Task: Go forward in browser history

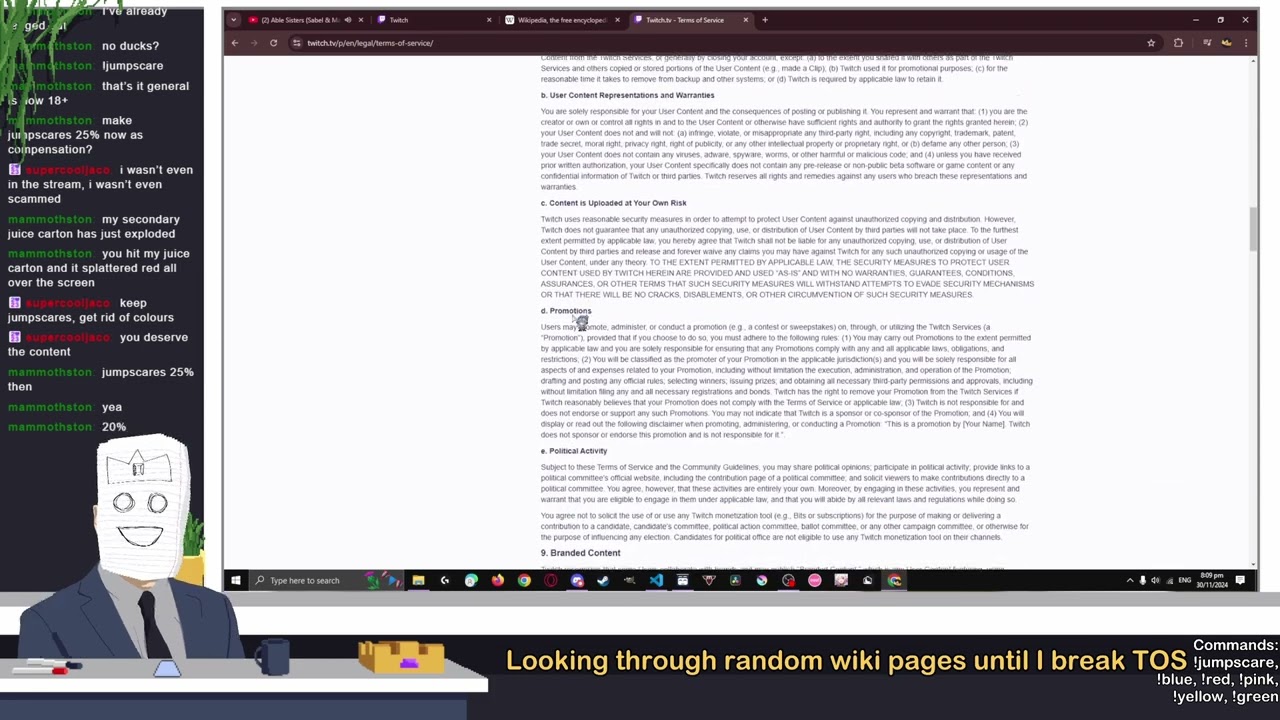Action: (x=254, y=43)
